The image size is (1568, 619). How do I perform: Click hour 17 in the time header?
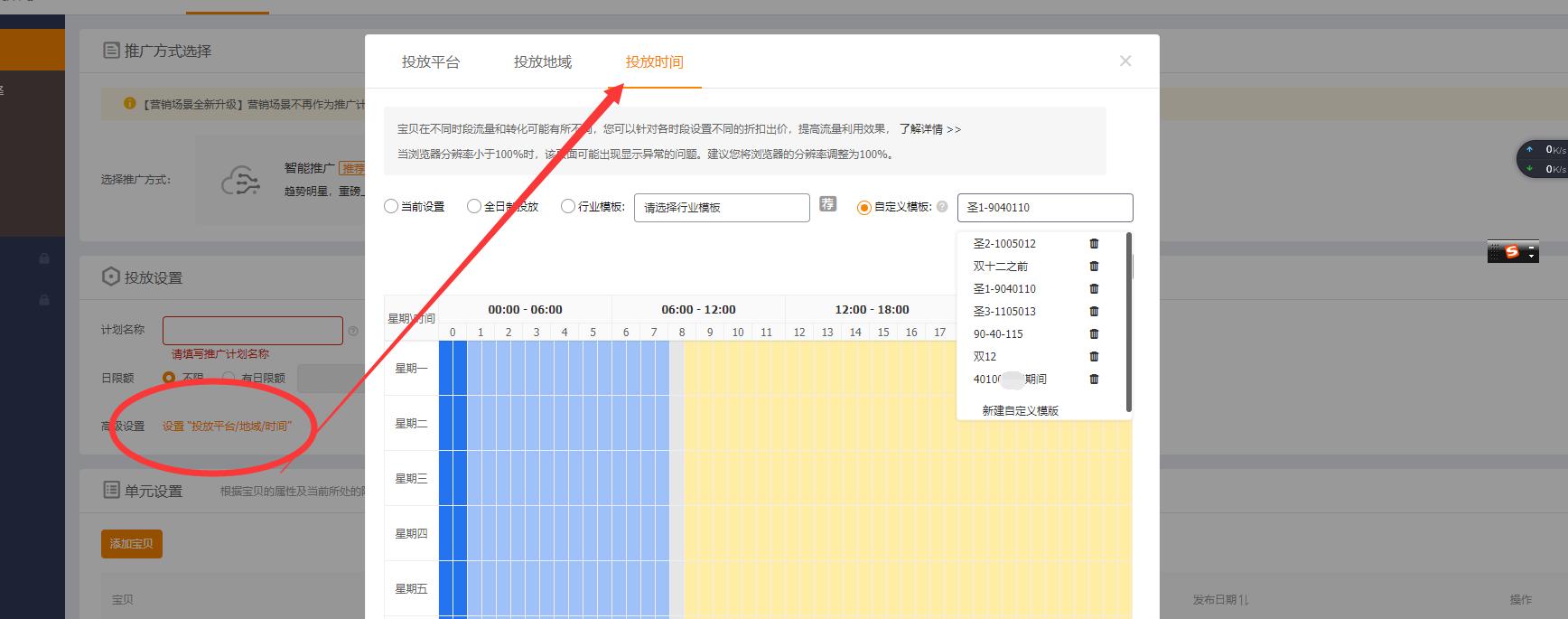coord(939,333)
